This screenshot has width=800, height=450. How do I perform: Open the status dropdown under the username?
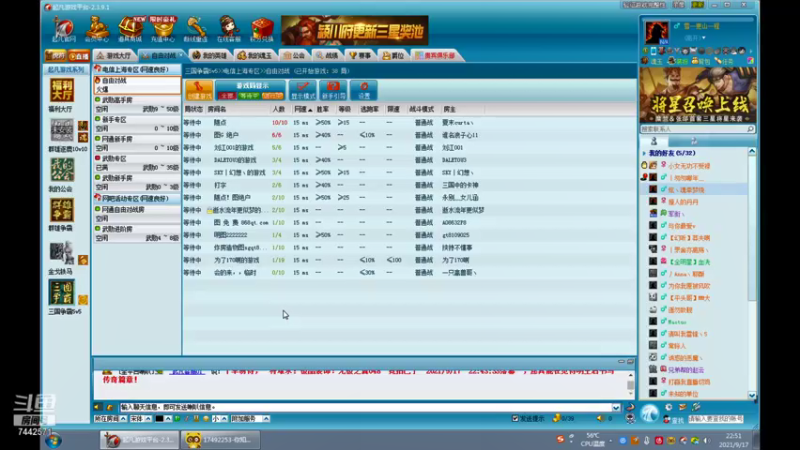coord(704,38)
